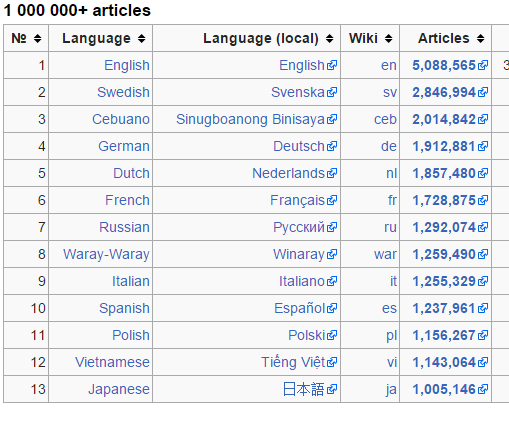Click sort arrows in Language column header
The height and width of the screenshot is (423, 509).
(142, 38)
